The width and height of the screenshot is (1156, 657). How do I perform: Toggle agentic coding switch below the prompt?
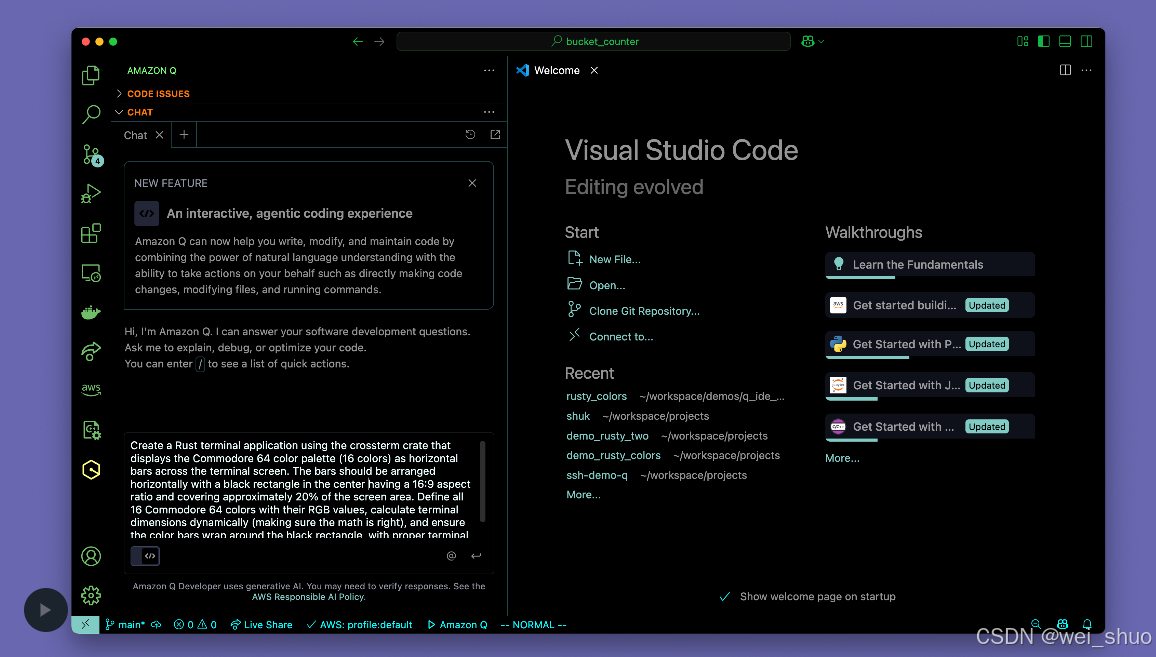145,556
